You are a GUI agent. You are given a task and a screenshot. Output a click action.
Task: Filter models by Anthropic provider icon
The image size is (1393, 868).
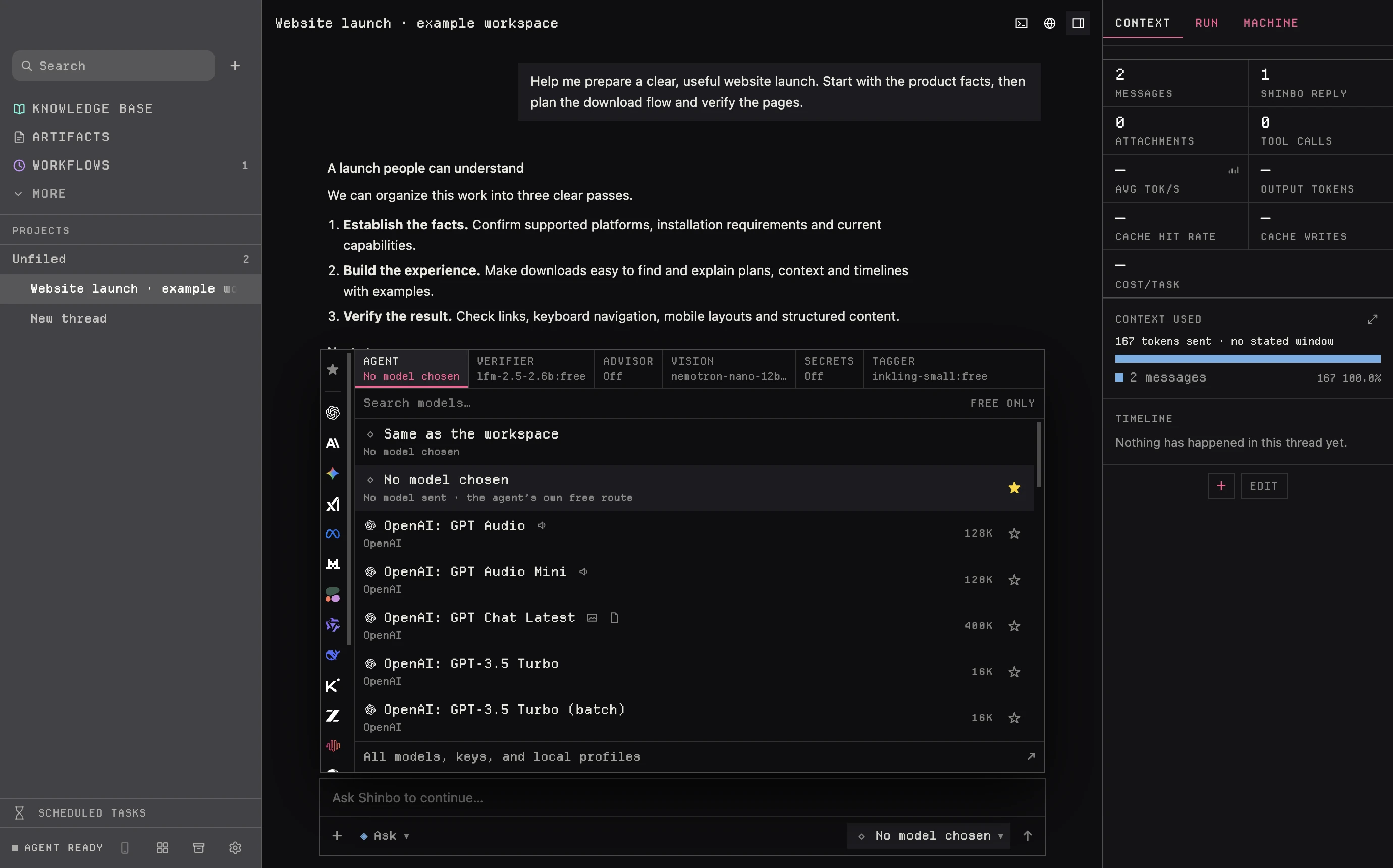332,443
